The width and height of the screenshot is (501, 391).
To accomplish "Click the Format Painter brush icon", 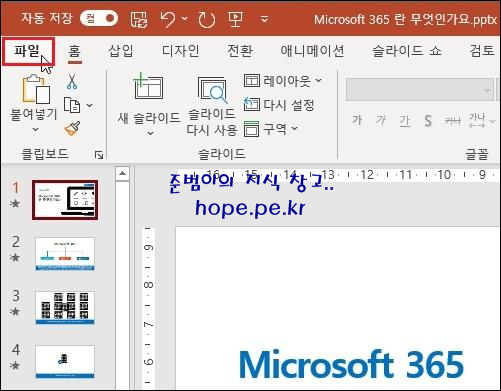I will [72, 129].
